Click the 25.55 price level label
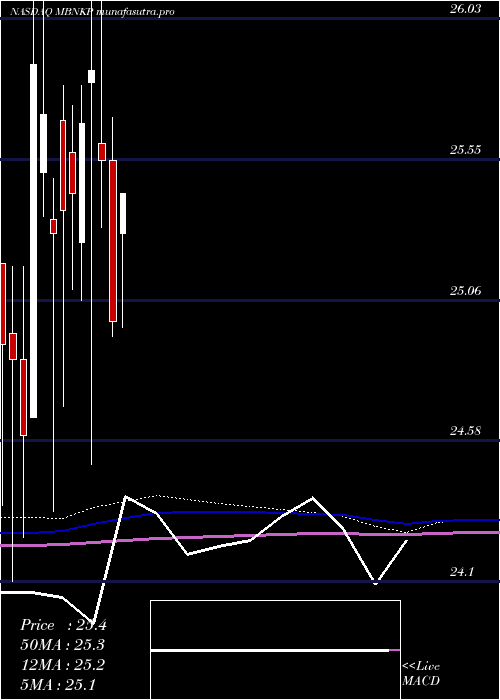The height and width of the screenshot is (700, 500). (465, 150)
